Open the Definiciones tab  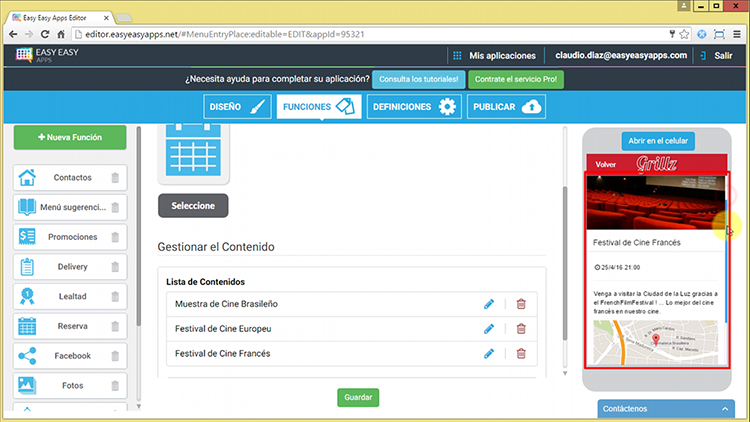412,107
